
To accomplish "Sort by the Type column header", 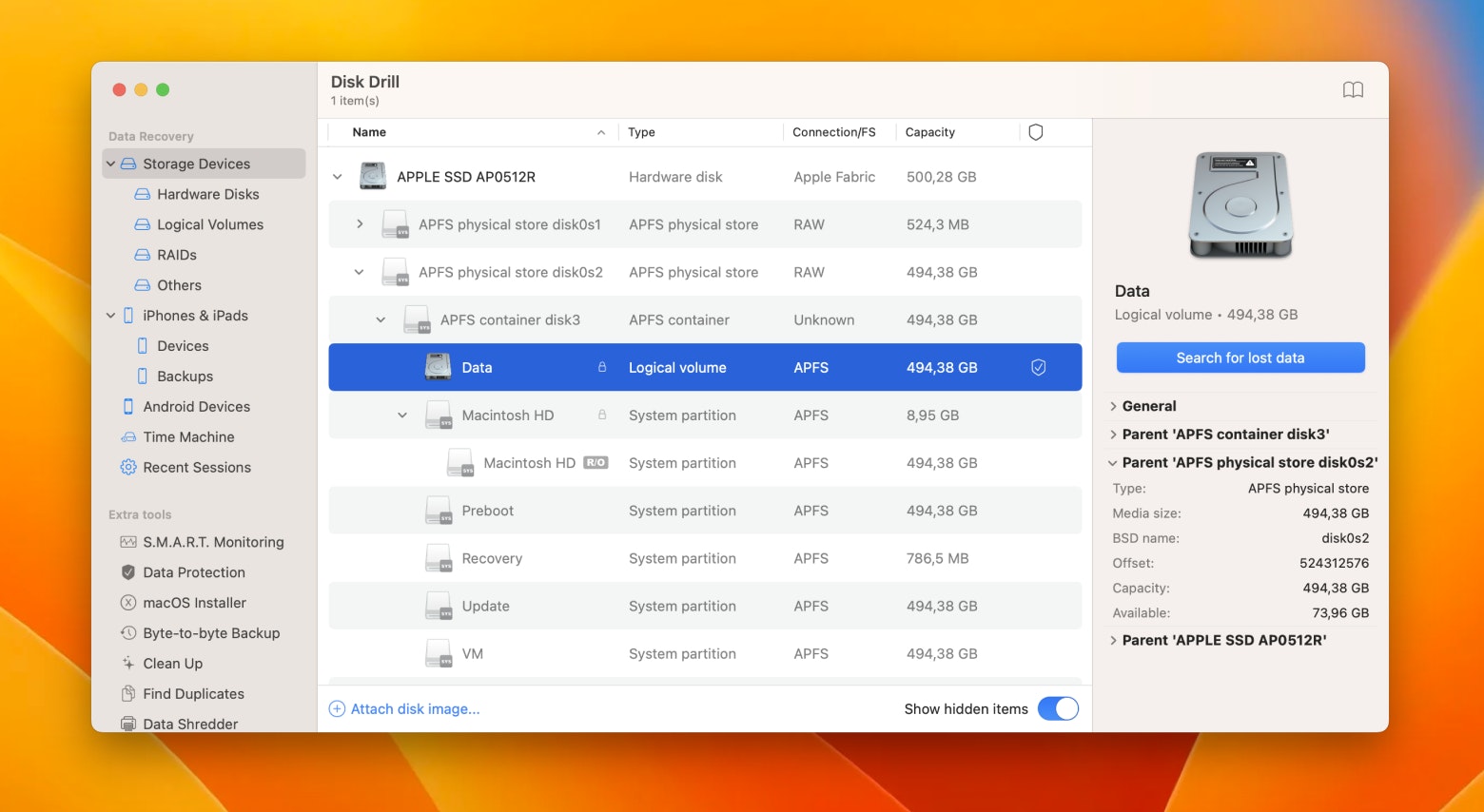I will (x=641, y=132).
